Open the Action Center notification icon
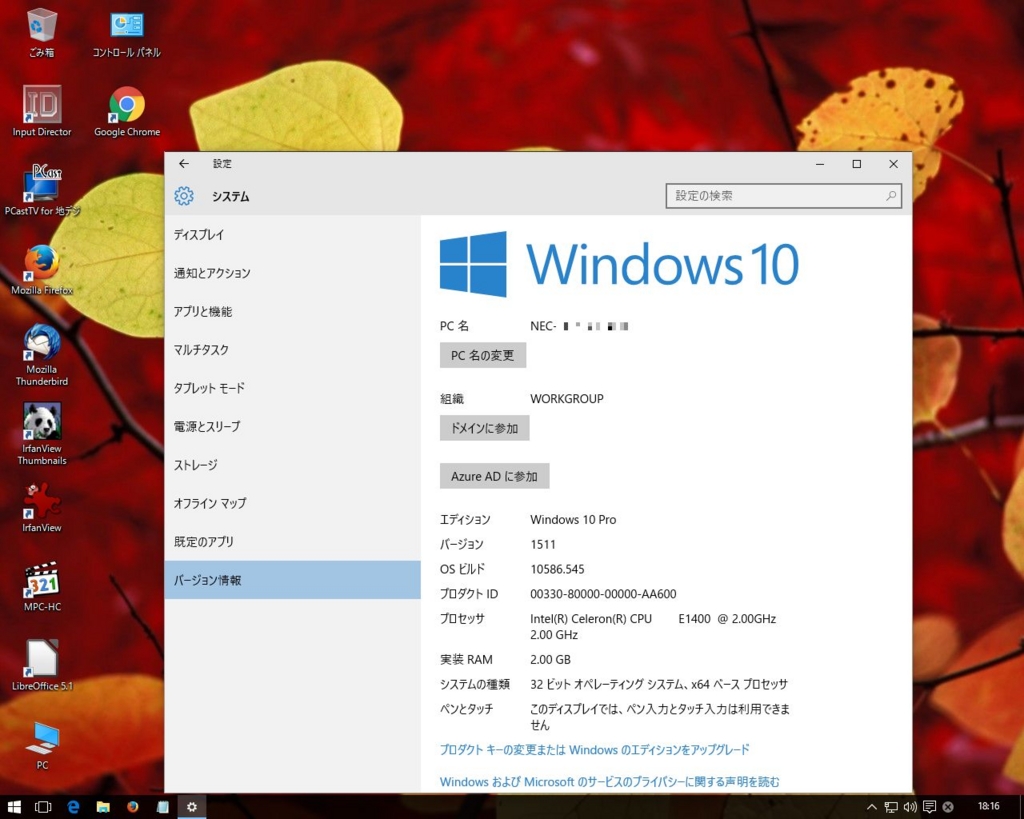 929,807
